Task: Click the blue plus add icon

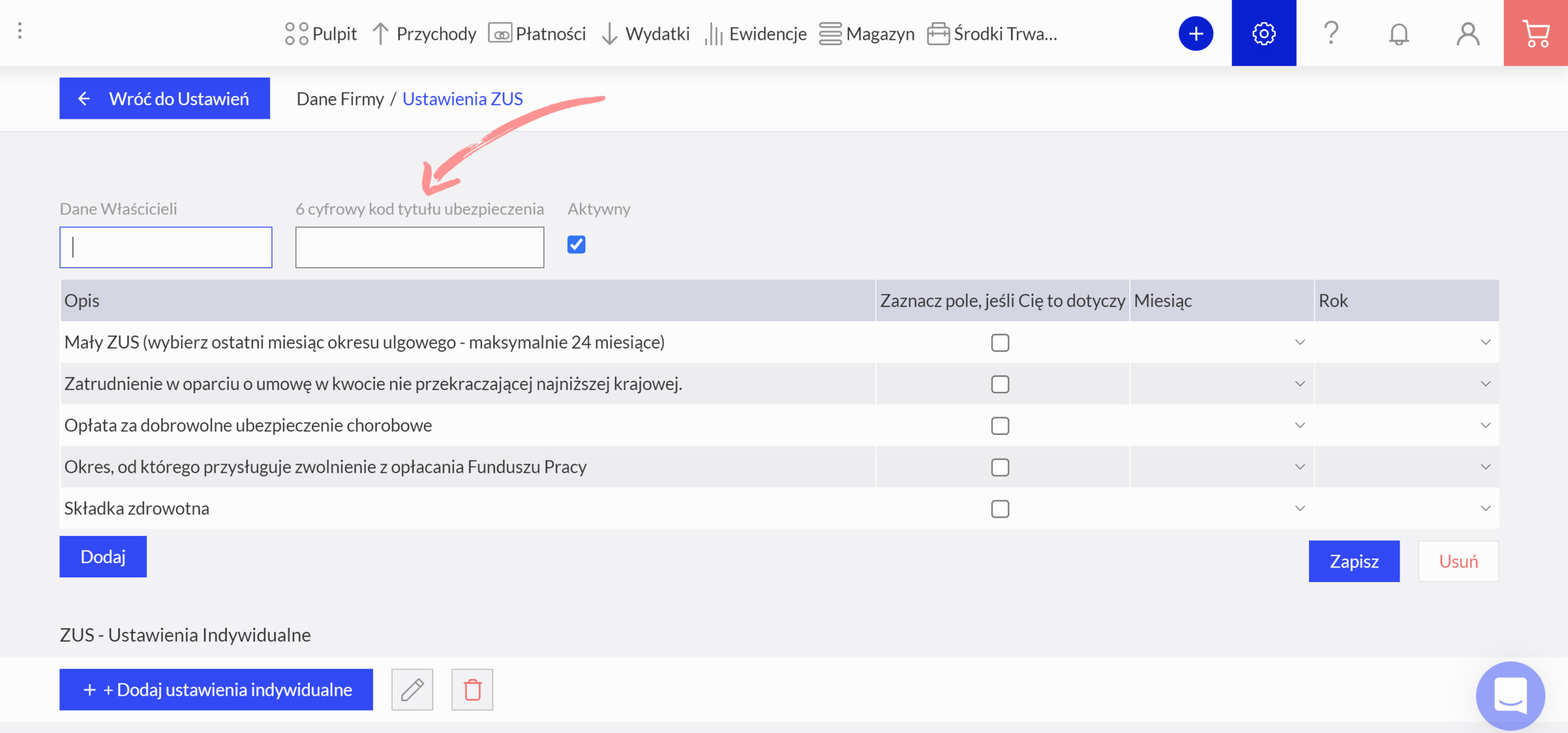Action: pyautogui.click(x=1196, y=34)
